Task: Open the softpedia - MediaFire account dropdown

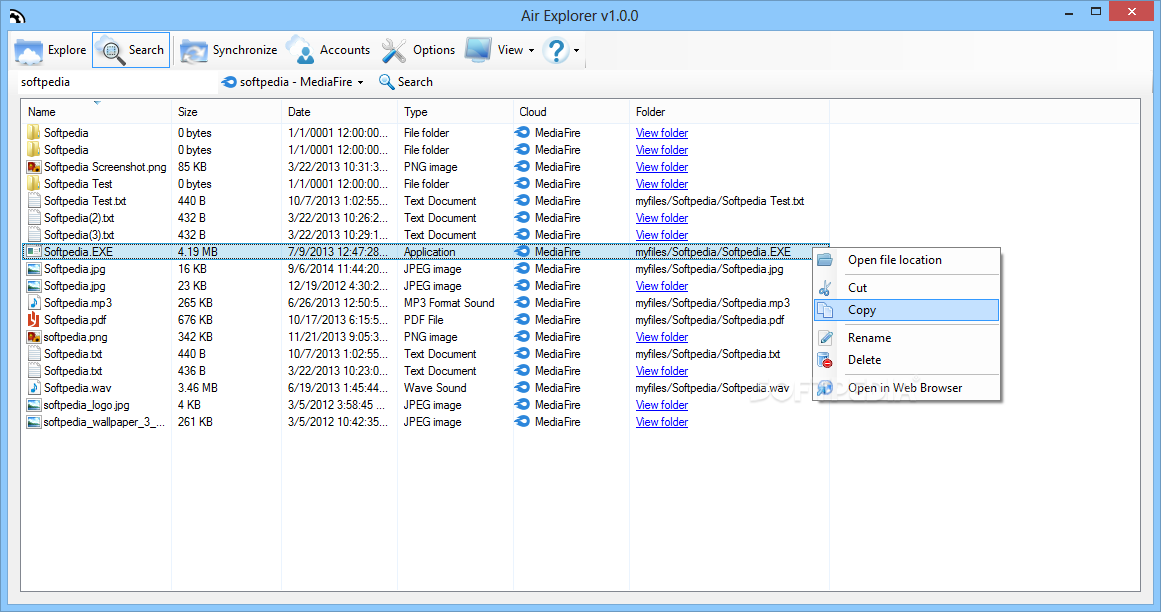Action: (293, 82)
